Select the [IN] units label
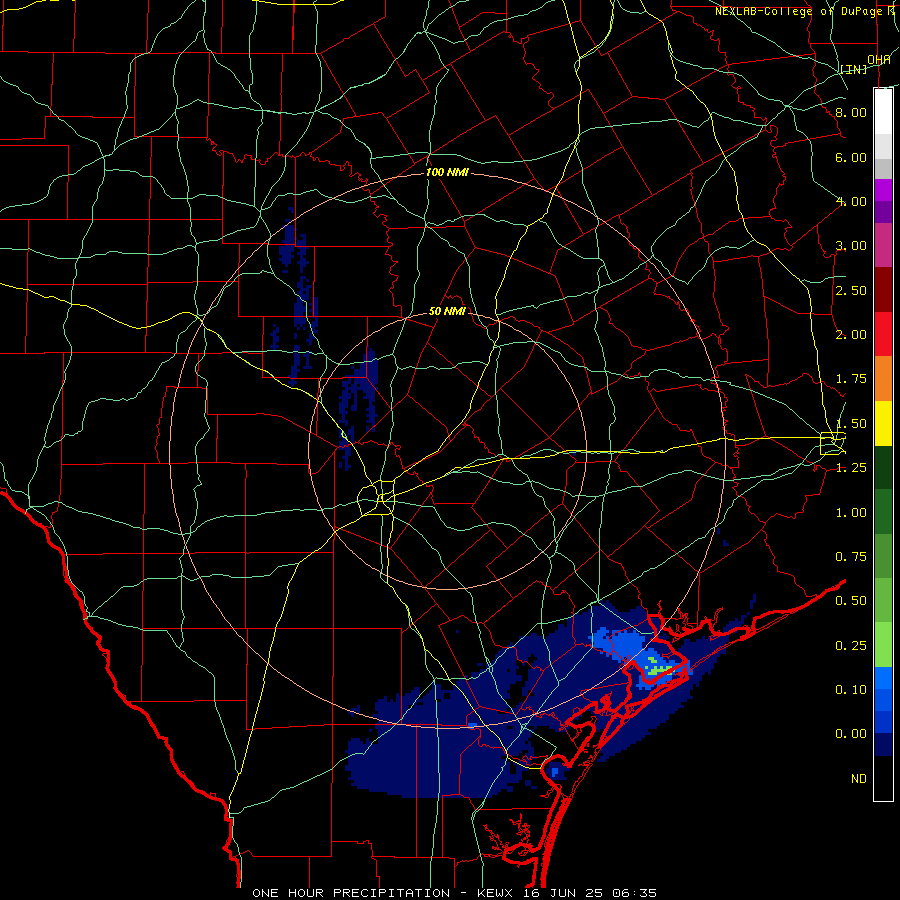The image size is (900, 900). point(854,69)
